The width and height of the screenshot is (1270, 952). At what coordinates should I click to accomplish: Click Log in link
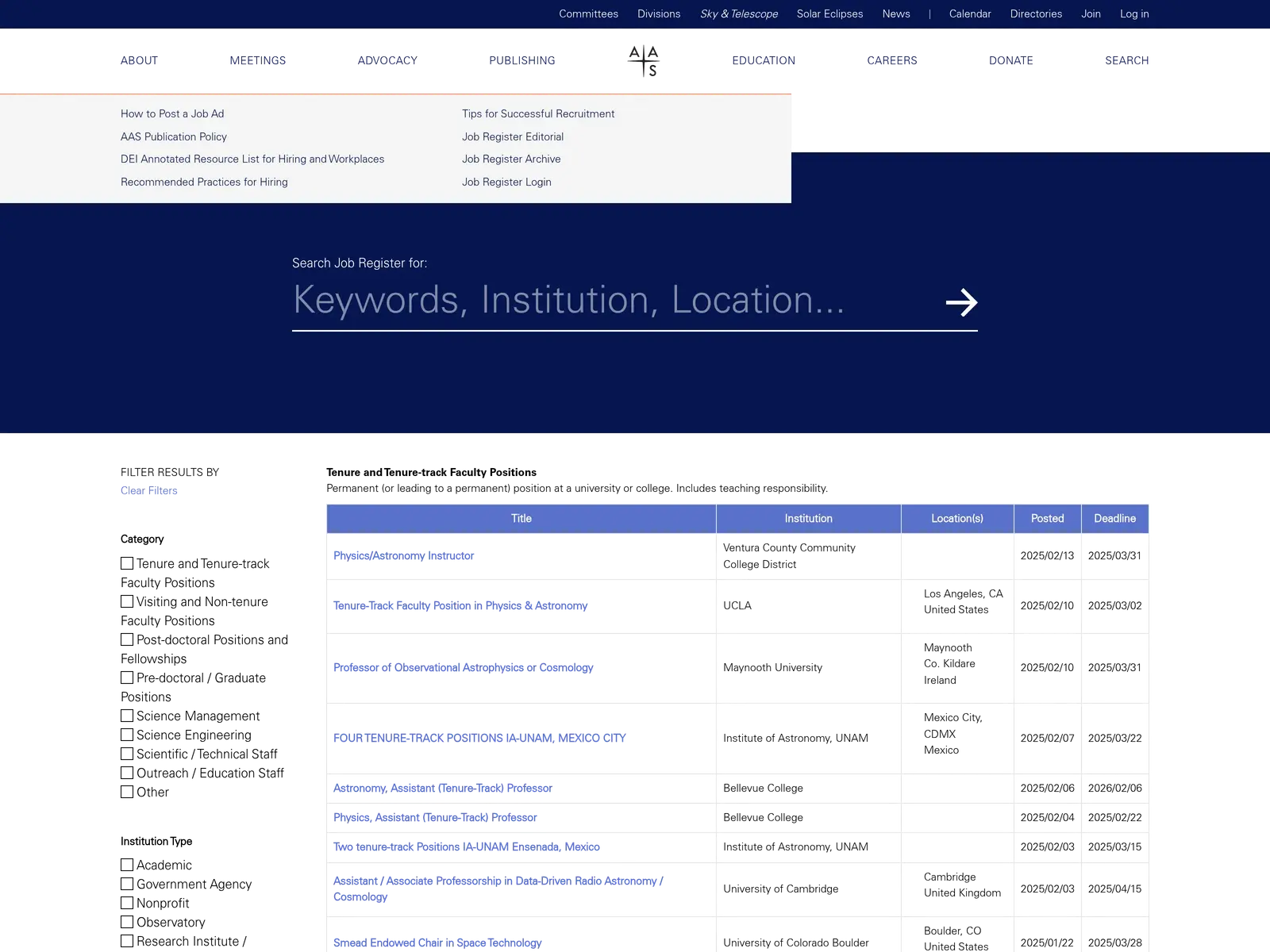pyautogui.click(x=1134, y=13)
